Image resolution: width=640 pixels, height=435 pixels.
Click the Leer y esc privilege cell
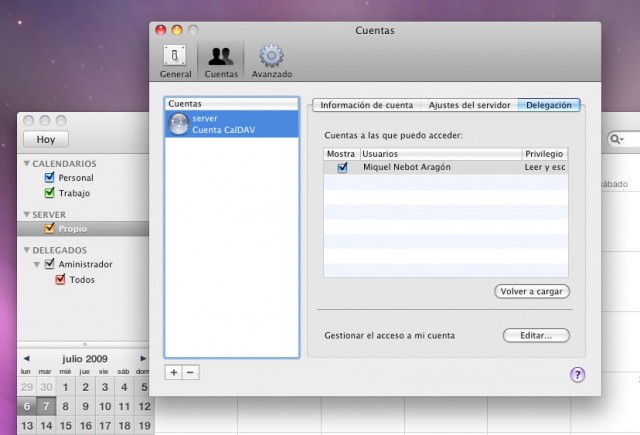[545, 167]
